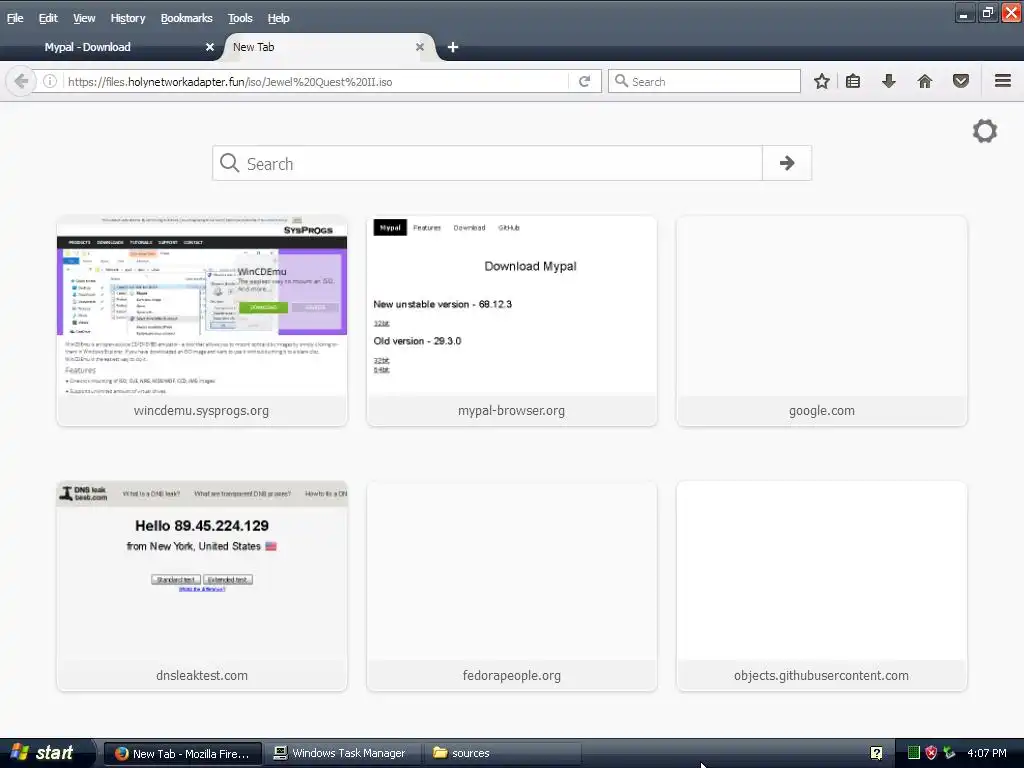Open new tab page settings gear
This screenshot has height=768, width=1024.
985,131
